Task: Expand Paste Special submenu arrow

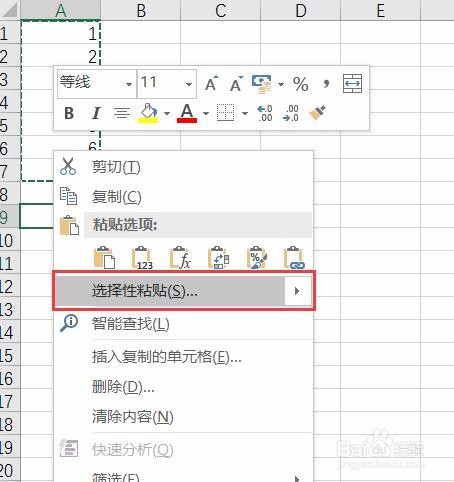Action: click(297, 291)
